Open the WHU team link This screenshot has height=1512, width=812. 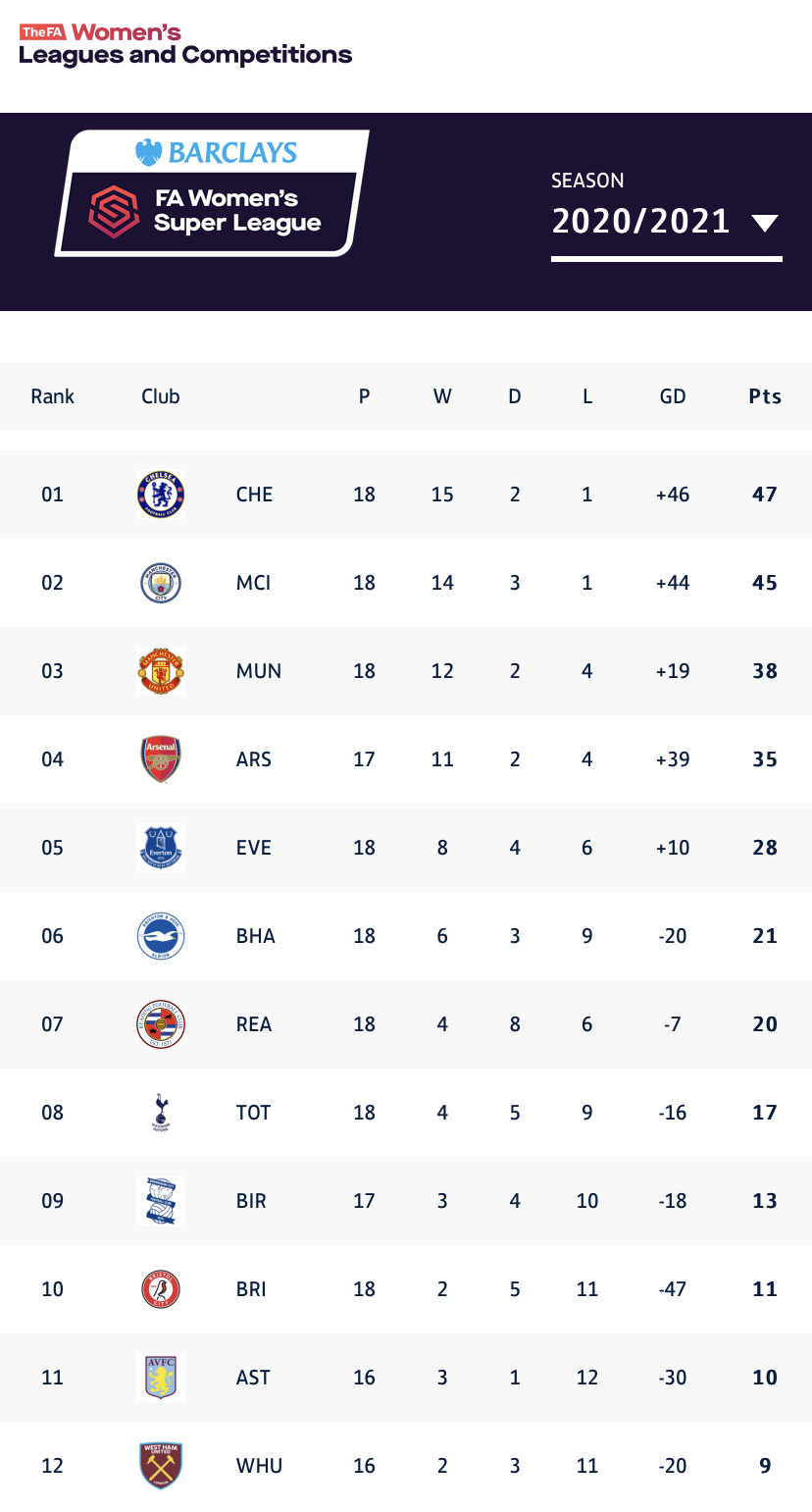click(259, 1466)
